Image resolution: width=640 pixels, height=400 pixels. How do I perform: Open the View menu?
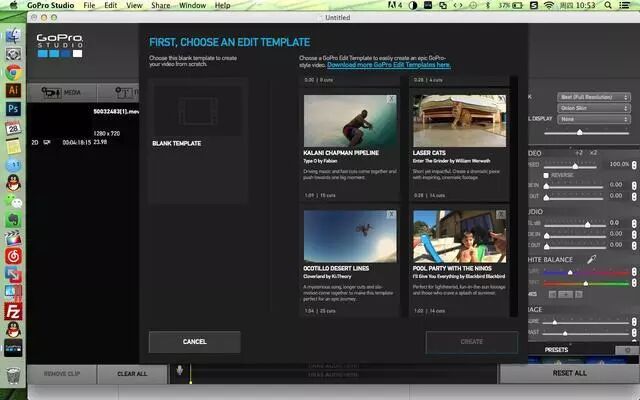coord(134,5)
